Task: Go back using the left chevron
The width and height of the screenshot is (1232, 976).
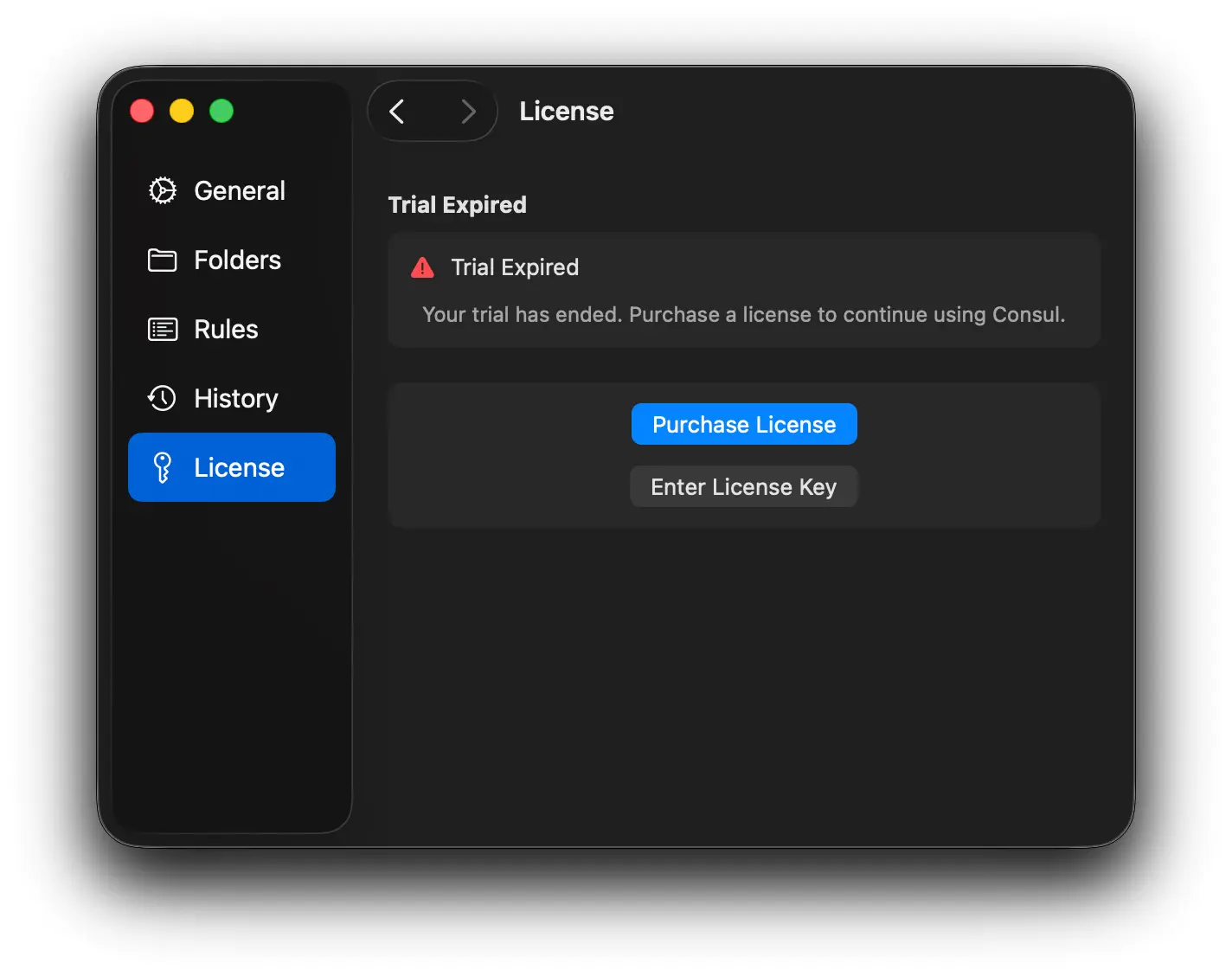Action: click(397, 111)
